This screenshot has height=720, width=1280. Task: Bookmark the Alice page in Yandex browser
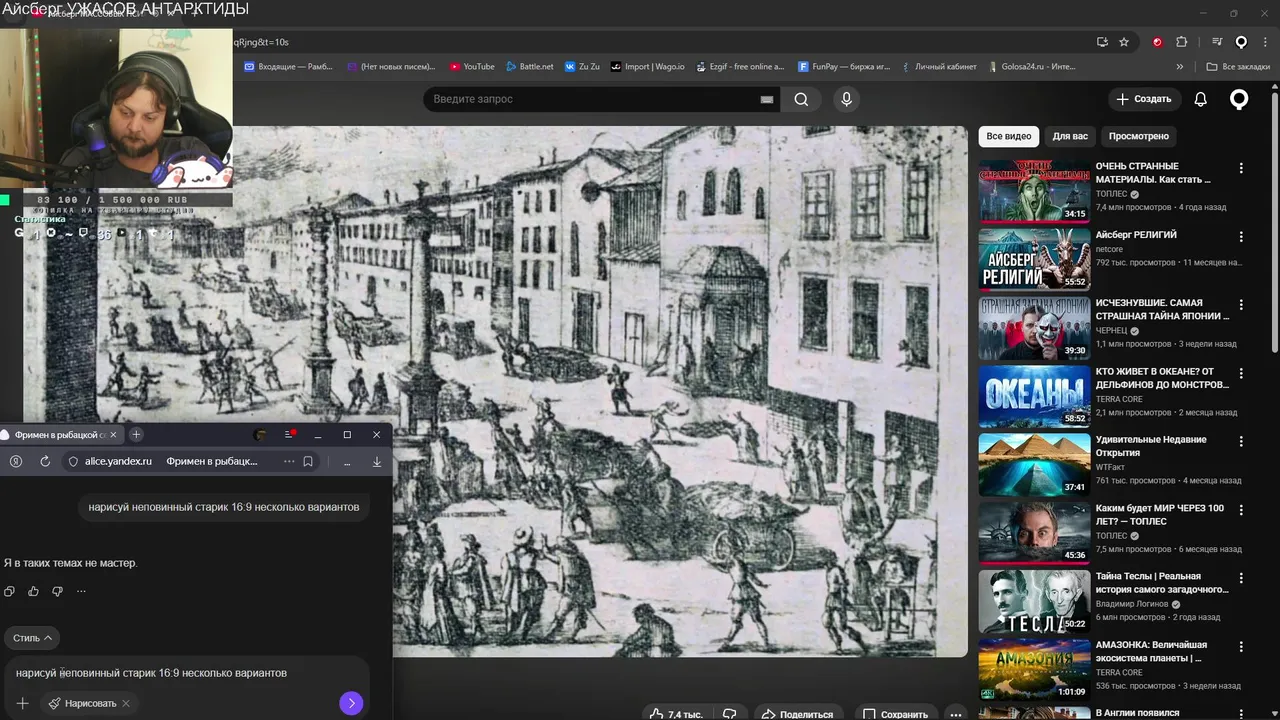click(x=308, y=461)
